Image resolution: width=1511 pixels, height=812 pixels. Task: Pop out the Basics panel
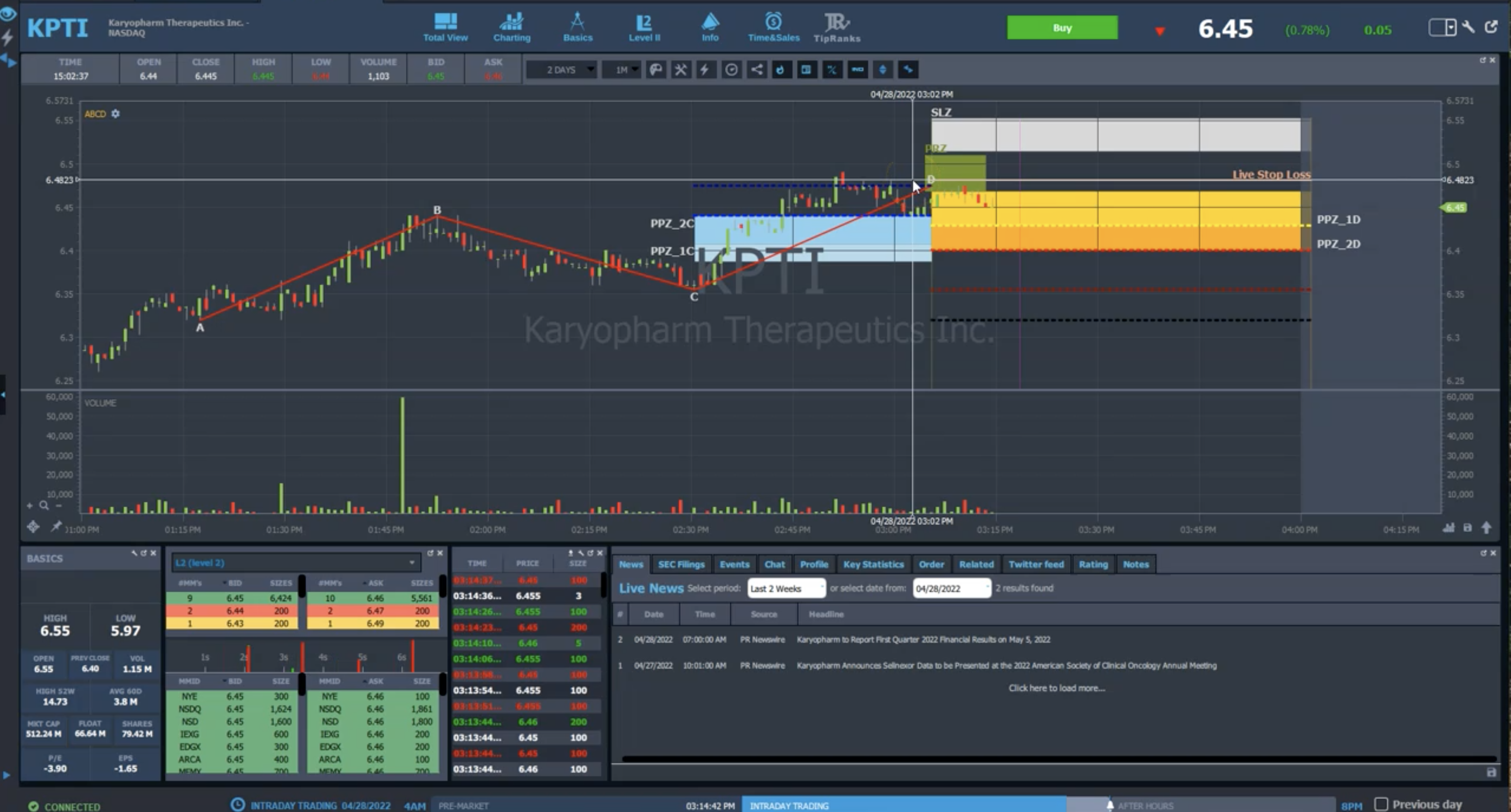tap(144, 553)
